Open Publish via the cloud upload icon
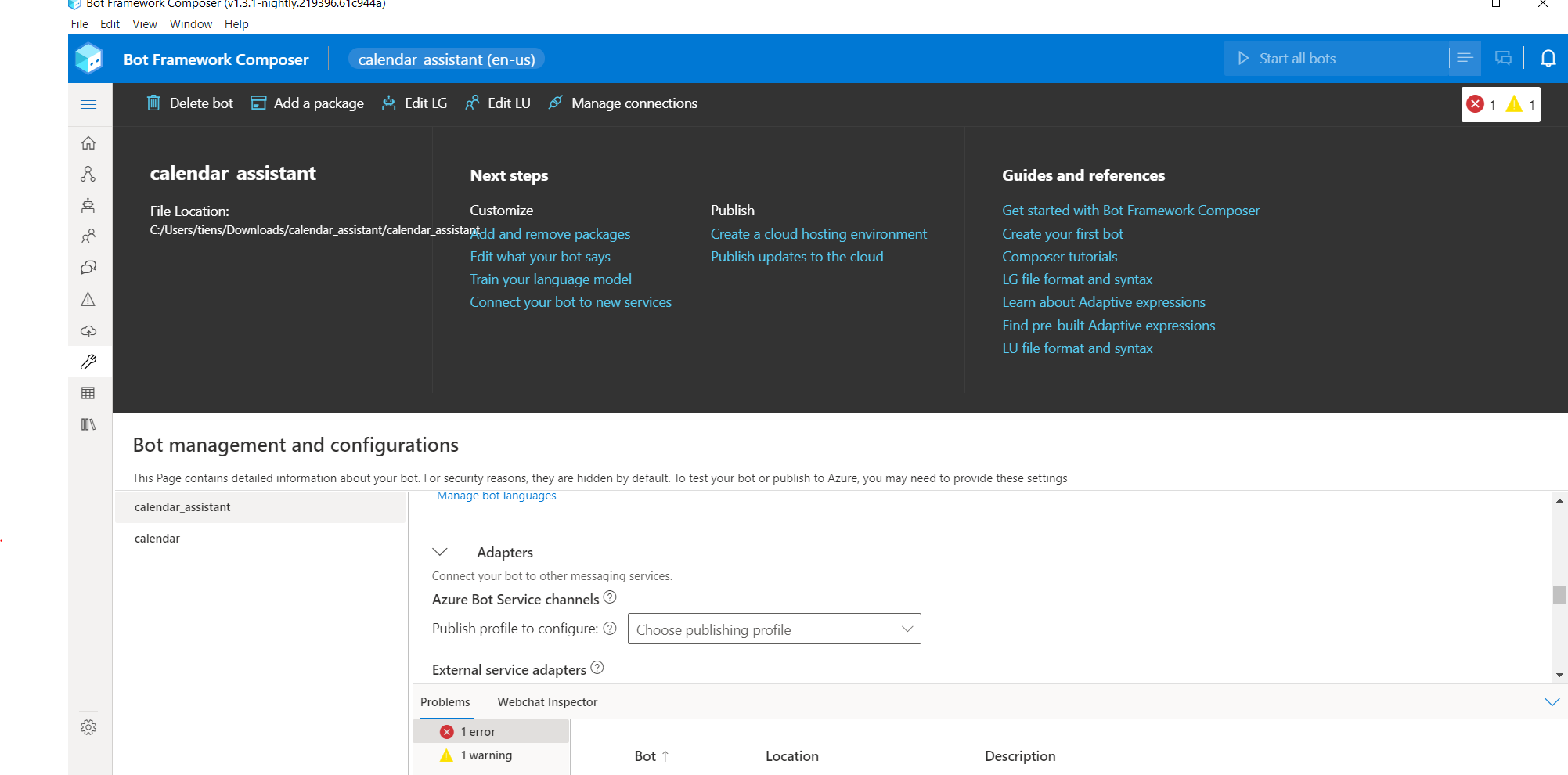Viewport: 1568px width, 775px height. point(88,330)
